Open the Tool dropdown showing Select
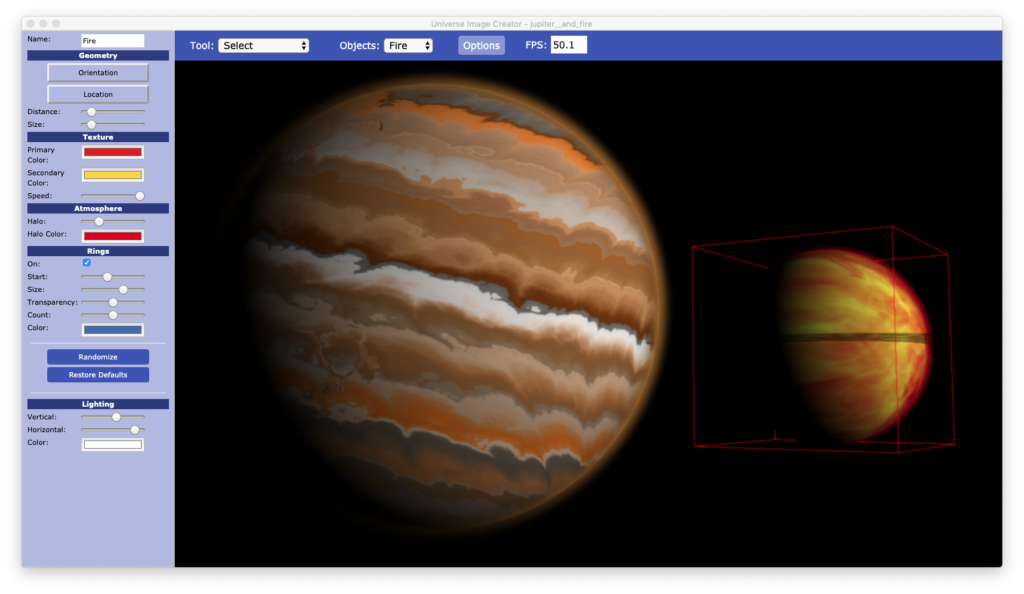 pos(263,44)
